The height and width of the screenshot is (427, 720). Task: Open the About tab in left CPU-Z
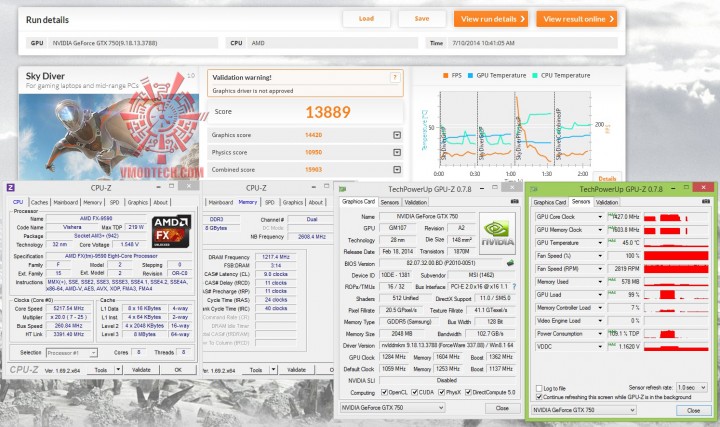point(160,202)
